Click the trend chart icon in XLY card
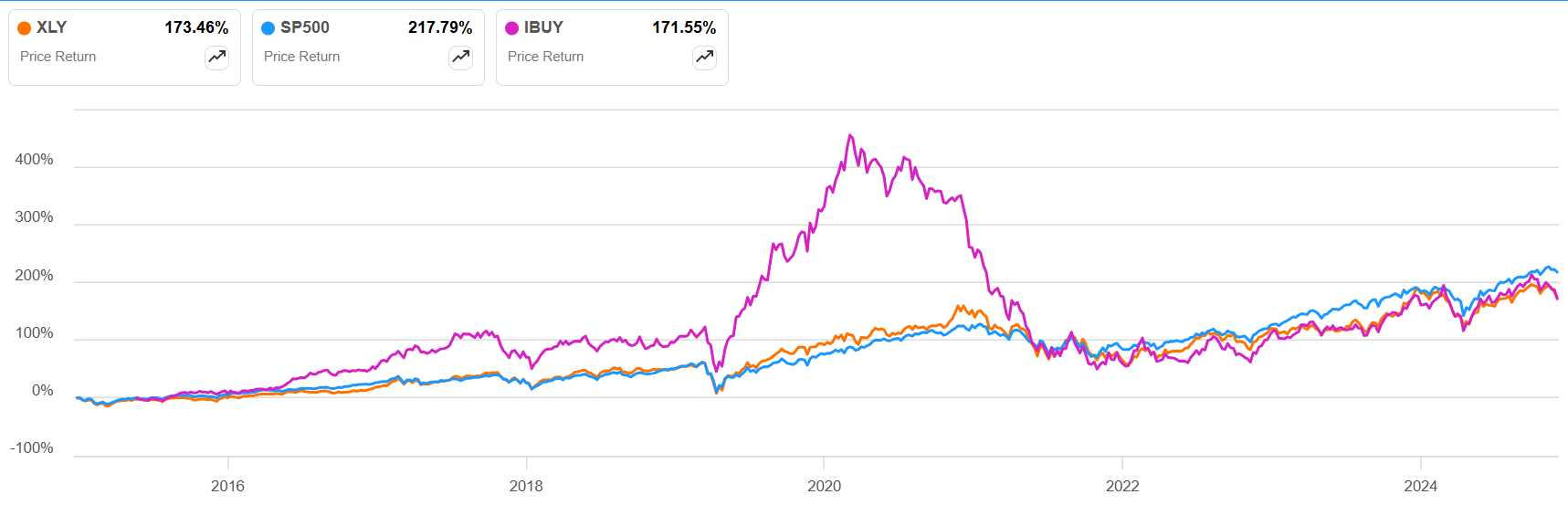Viewport: 1568px width, 505px height. (x=217, y=58)
